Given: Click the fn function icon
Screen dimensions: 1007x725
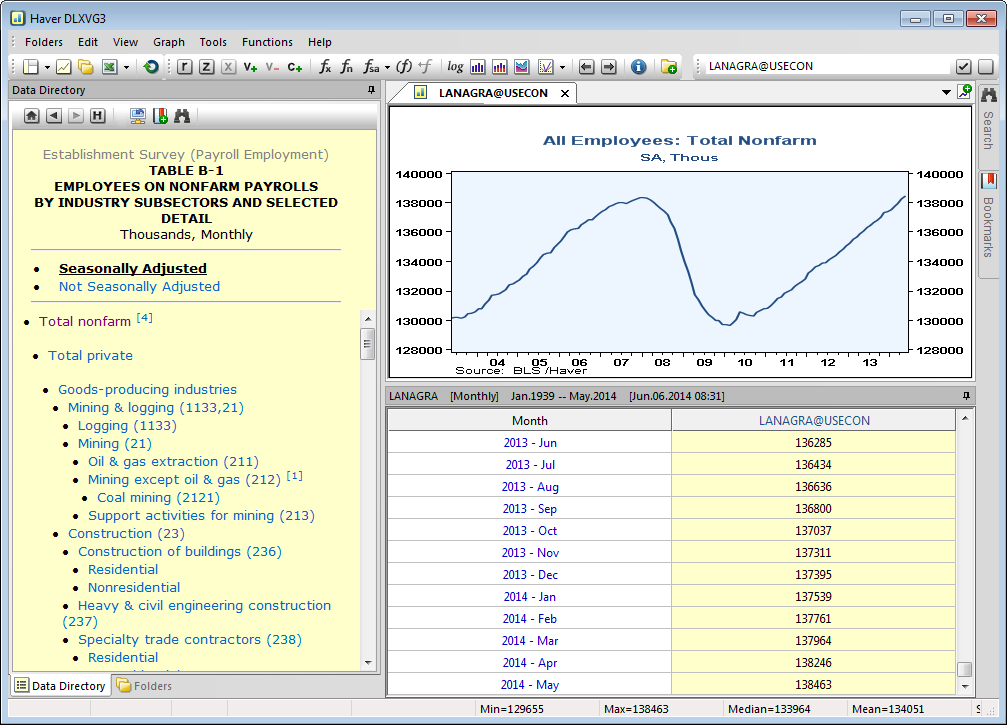Looking at the screenshot, I should coord(347,67).
